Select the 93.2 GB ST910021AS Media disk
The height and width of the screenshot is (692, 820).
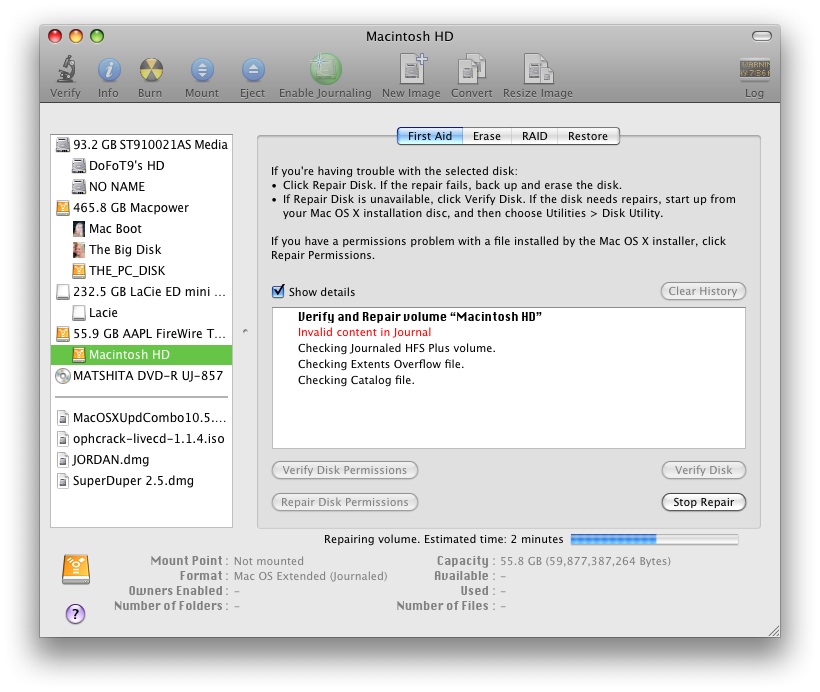pos(142,144)
